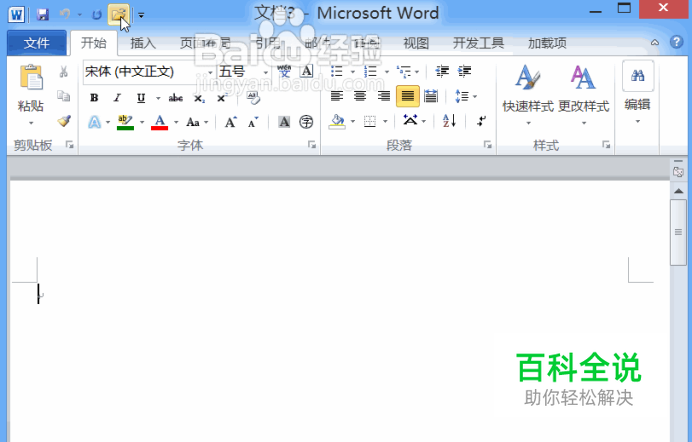This screenshot has height=442, width=692.
Task: Click the phonetic guide 文 icon
Action: click(285, 71)
